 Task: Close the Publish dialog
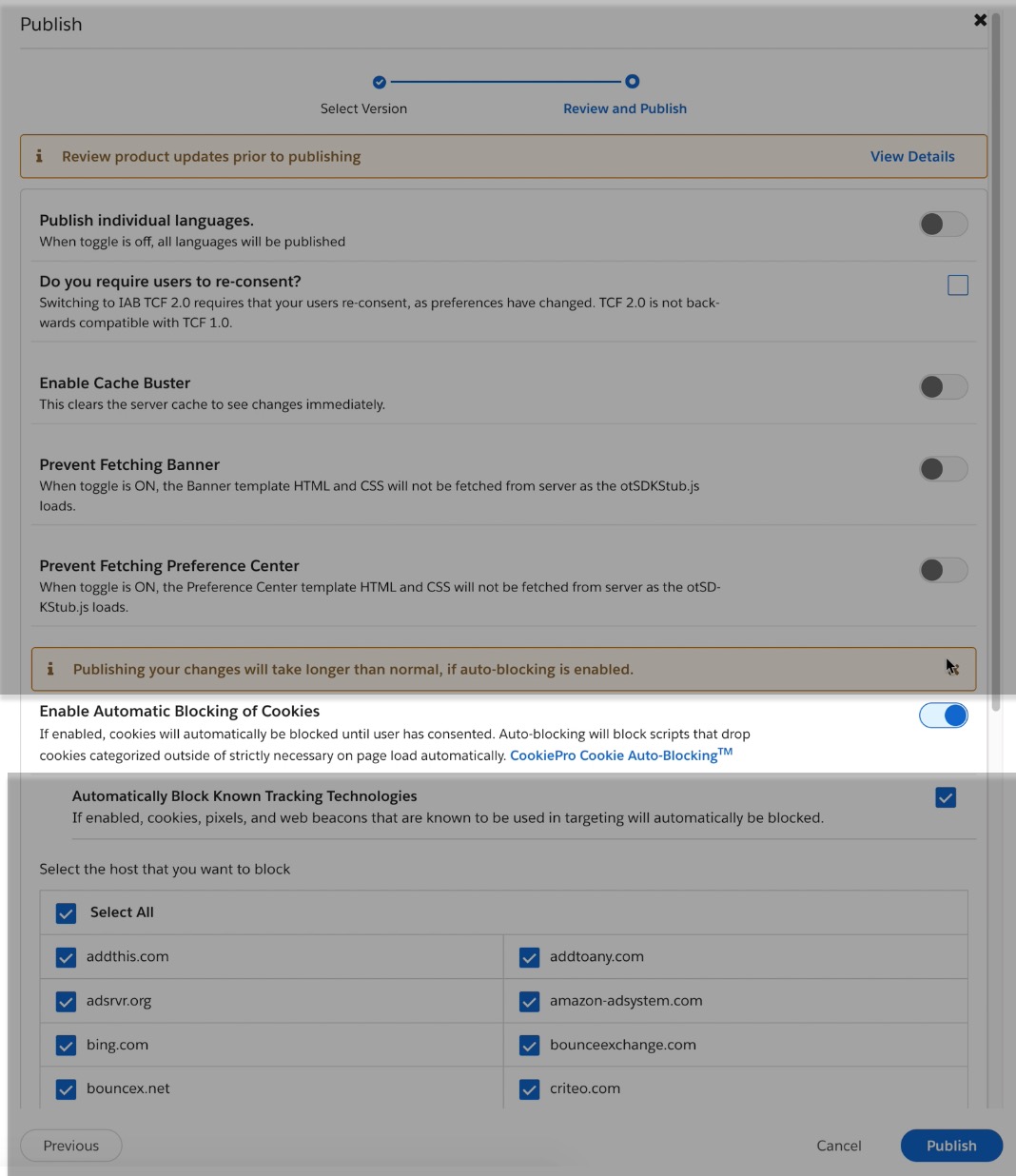point(980,20)
